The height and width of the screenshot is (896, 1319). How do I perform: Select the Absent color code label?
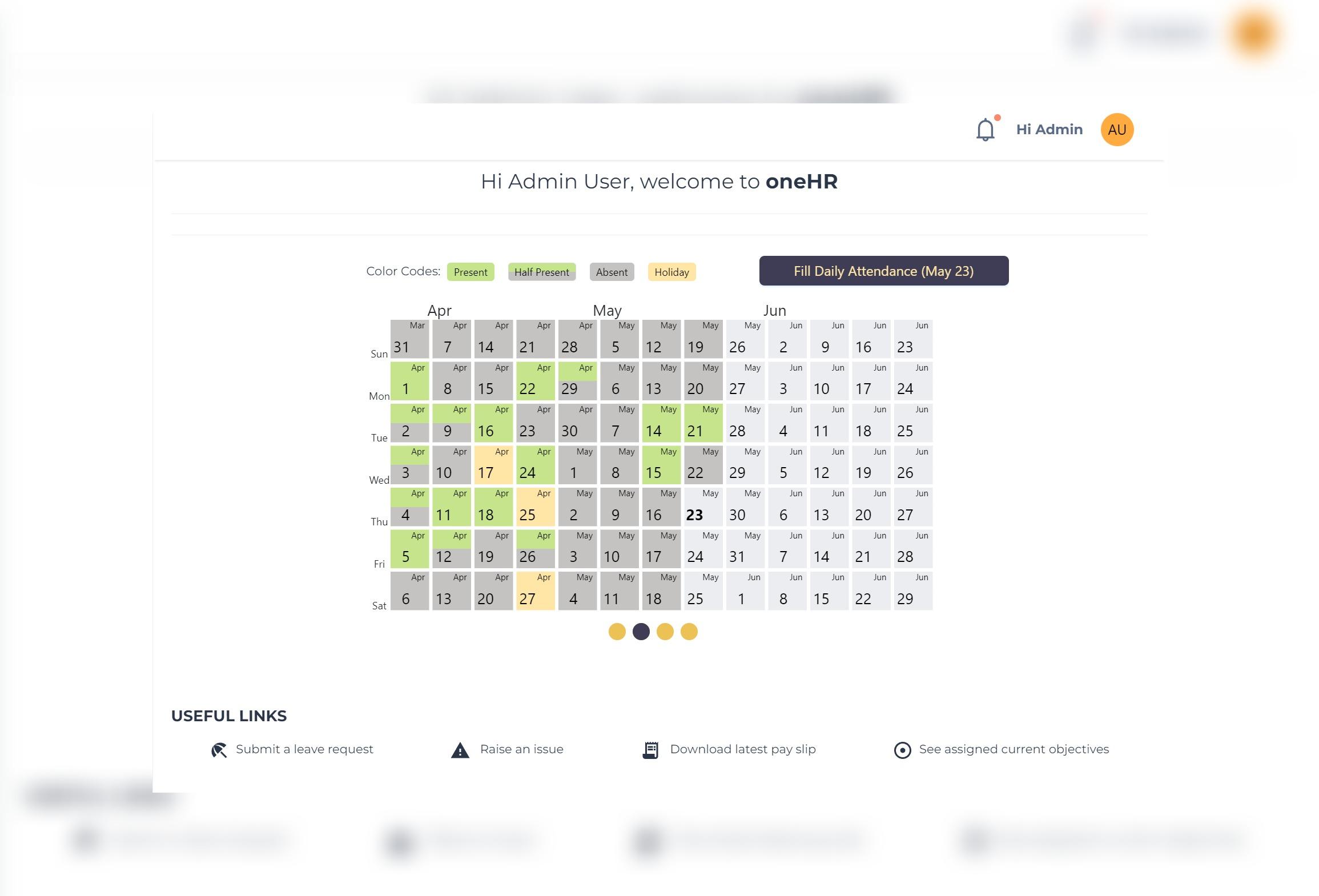611,272
